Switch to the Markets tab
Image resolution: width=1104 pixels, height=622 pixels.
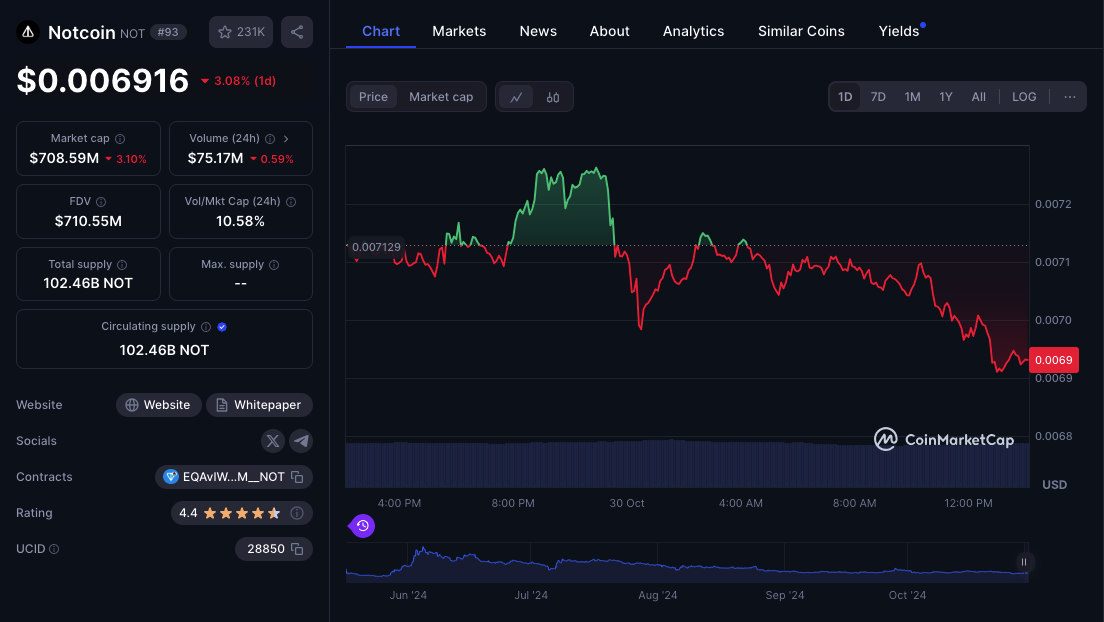[x=459, y=31]
